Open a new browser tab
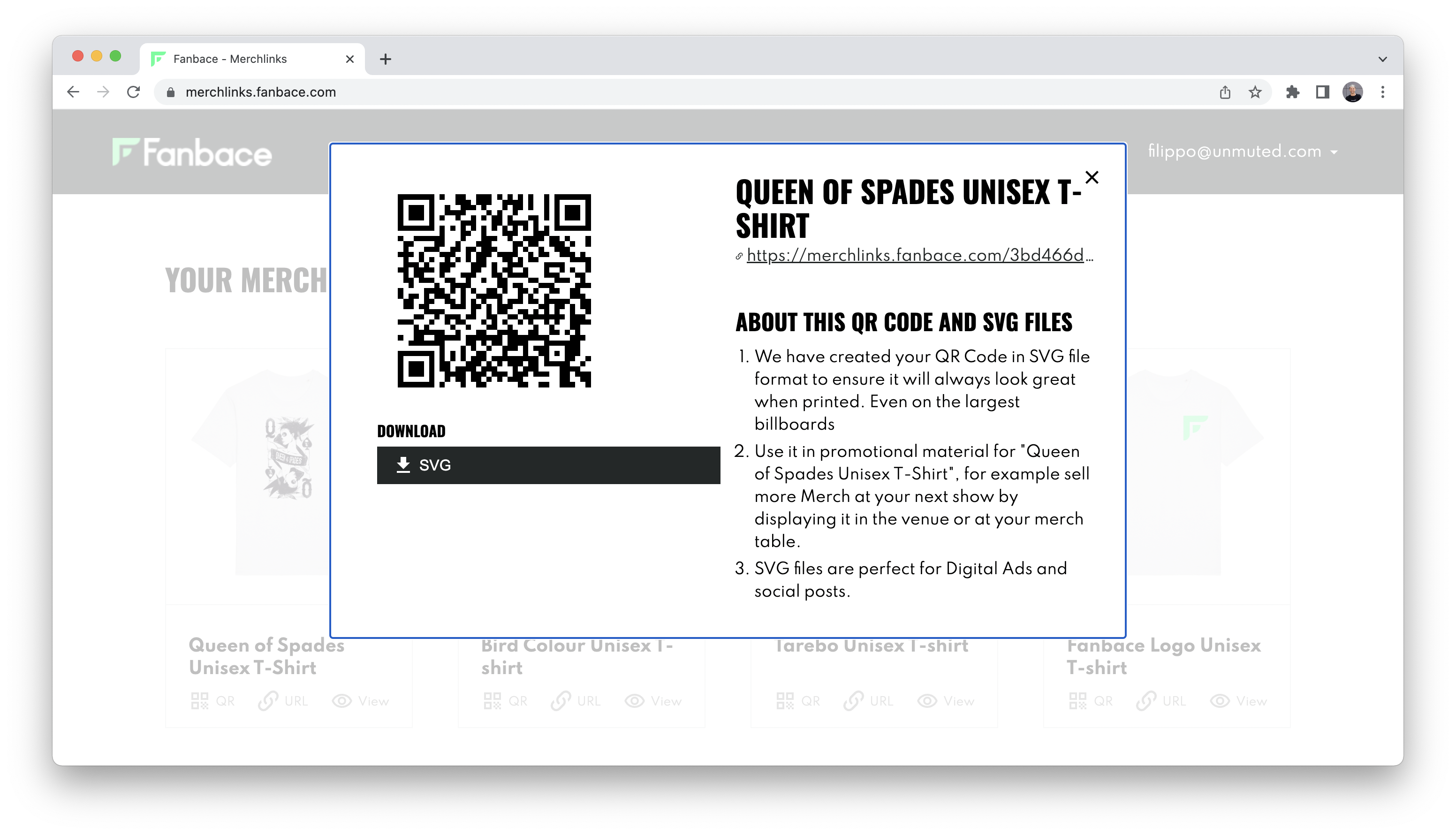 (386, 59)
